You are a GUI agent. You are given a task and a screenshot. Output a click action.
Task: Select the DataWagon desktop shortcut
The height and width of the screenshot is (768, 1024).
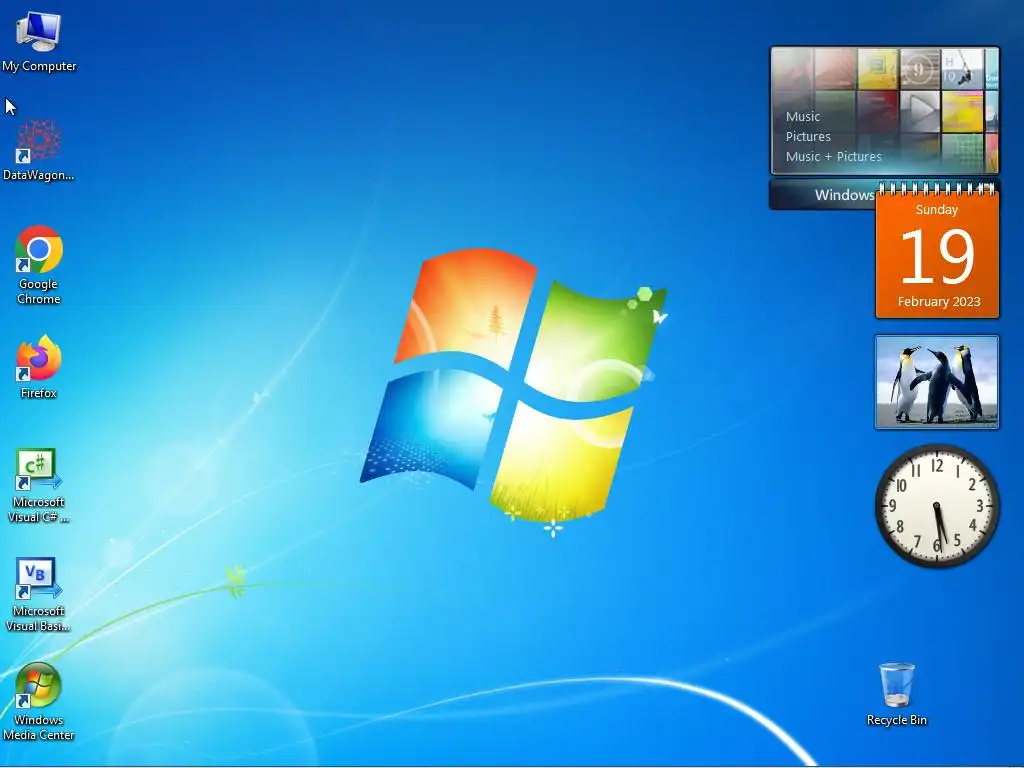[x=39, y=150]
